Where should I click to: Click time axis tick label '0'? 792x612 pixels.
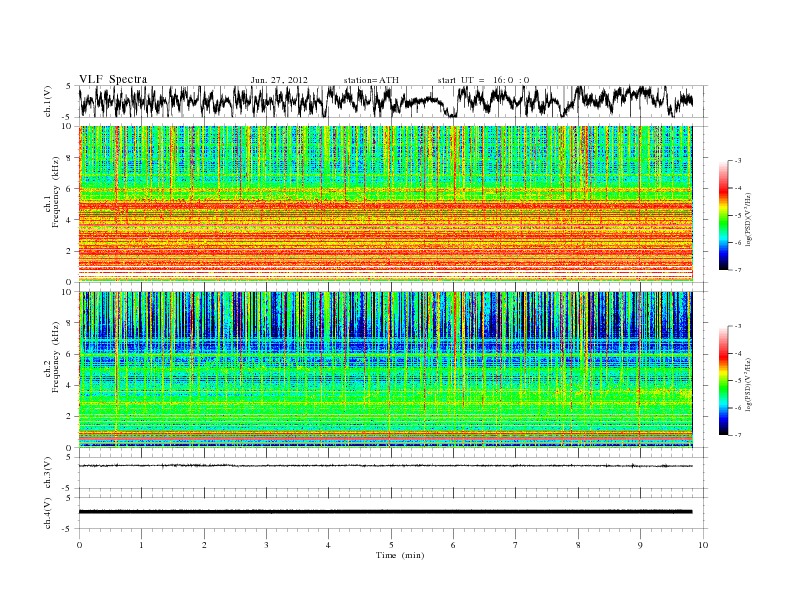(79, 545)
